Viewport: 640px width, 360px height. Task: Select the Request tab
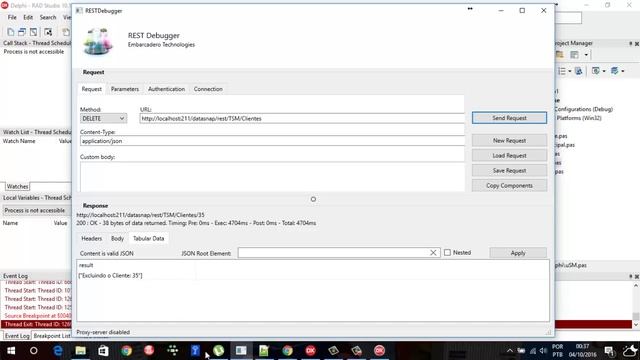pos(91,89)
